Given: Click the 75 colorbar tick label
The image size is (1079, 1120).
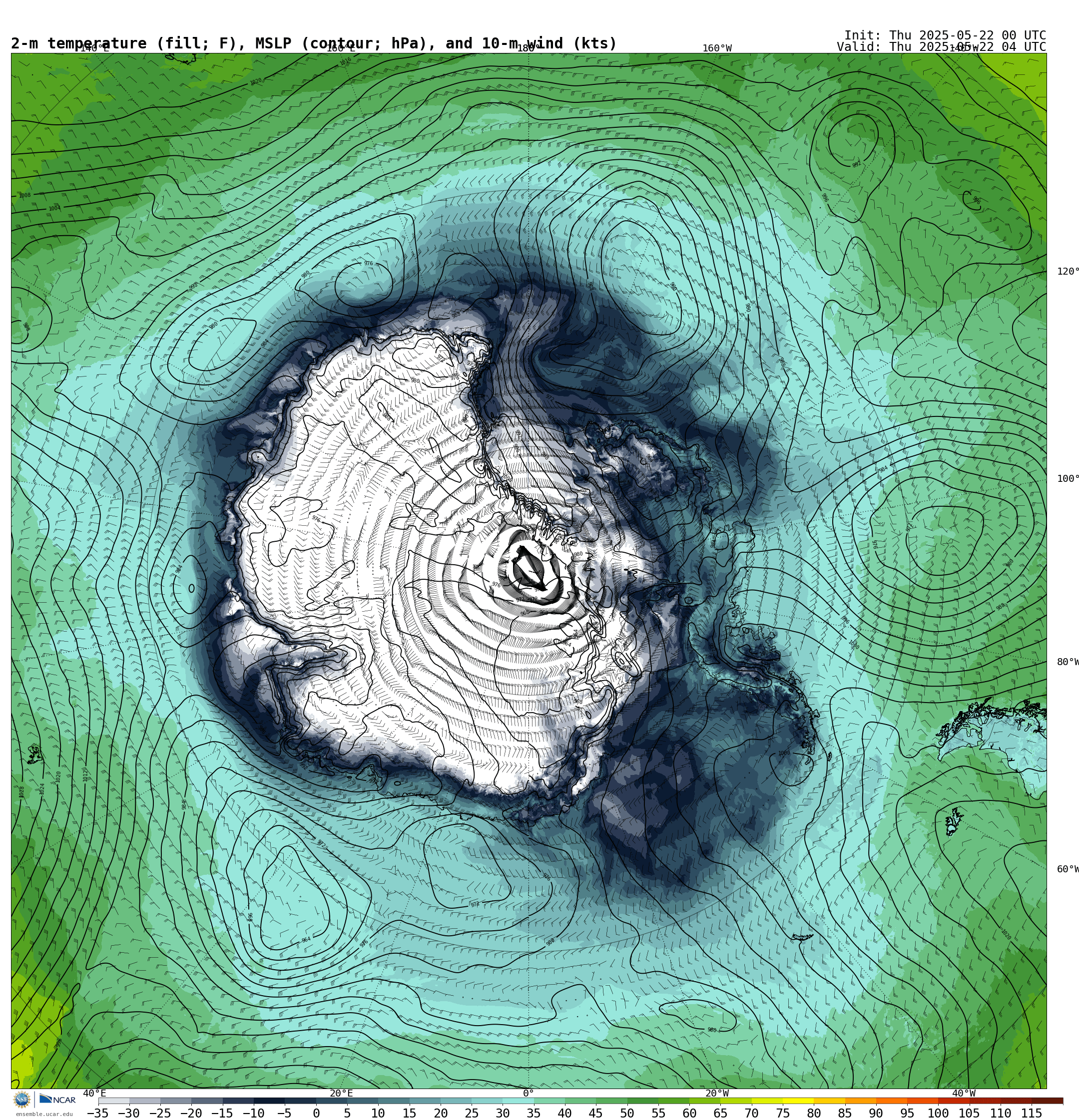Looking at the screenshot, I should [x=783, y=1113].
